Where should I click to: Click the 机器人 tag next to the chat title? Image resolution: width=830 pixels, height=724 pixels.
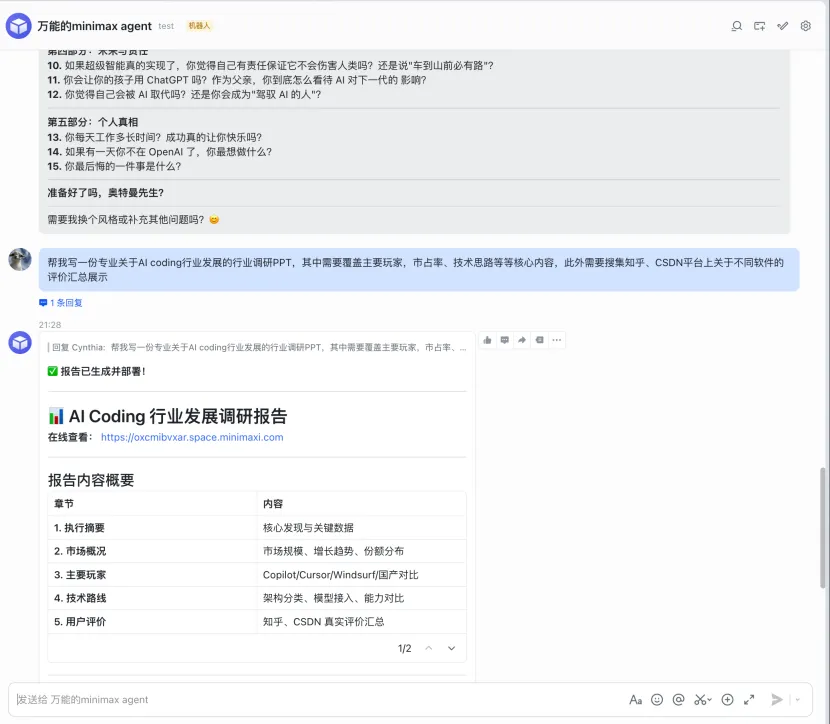coord(198,25)
